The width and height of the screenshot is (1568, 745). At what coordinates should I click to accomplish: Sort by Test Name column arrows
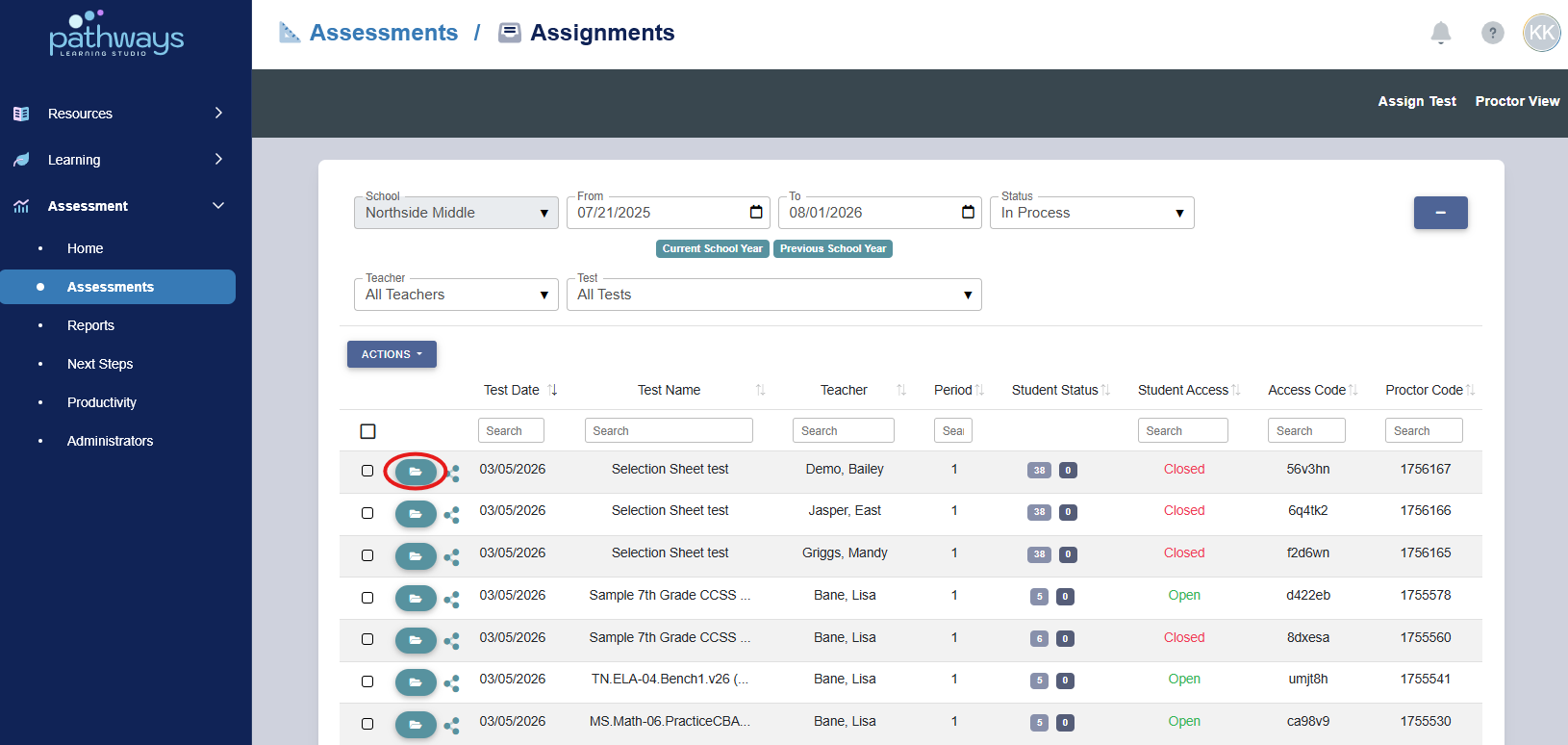tap(760, 390)
